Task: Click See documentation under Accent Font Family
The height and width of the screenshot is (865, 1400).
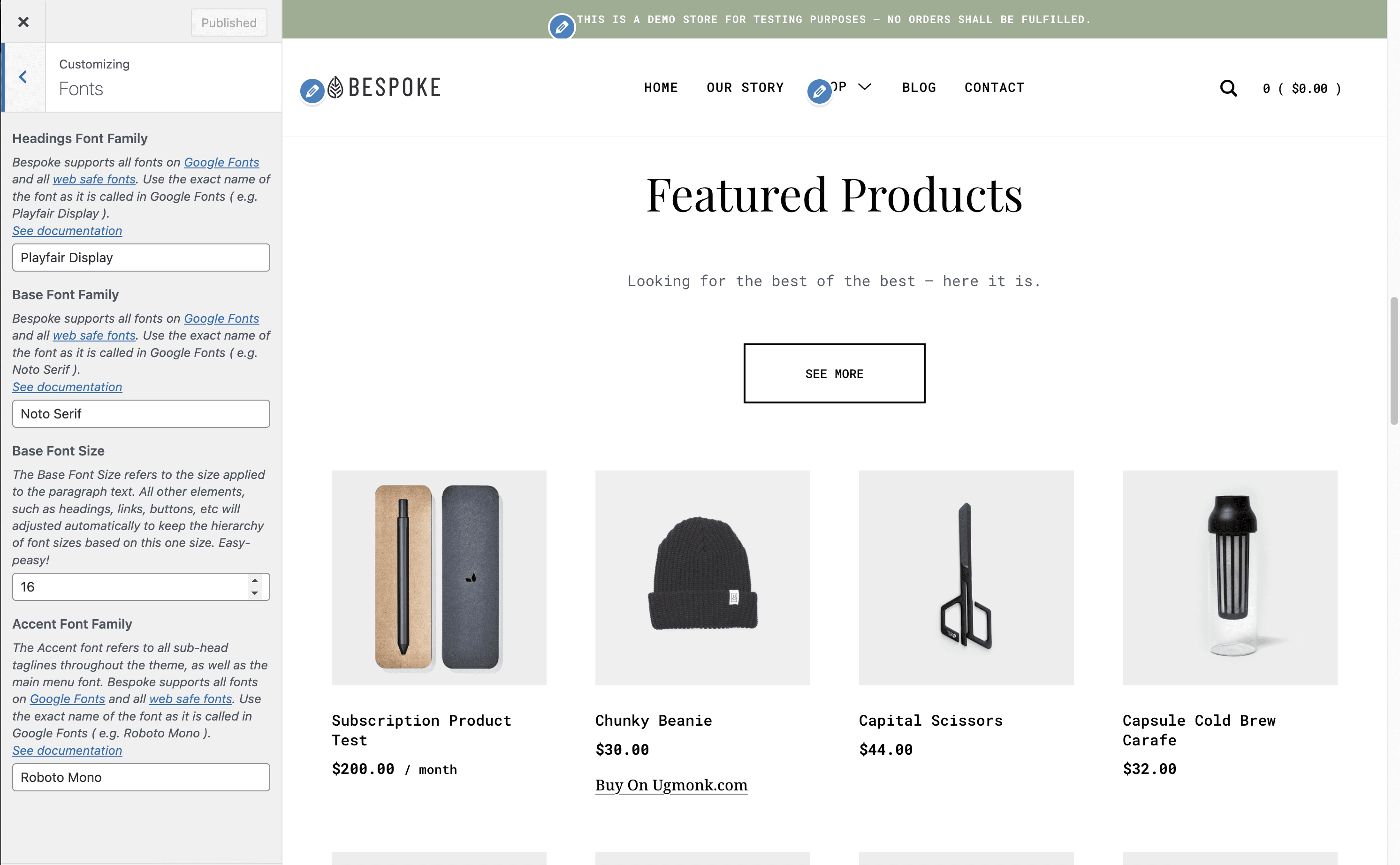Action: (x=67, y=750)
